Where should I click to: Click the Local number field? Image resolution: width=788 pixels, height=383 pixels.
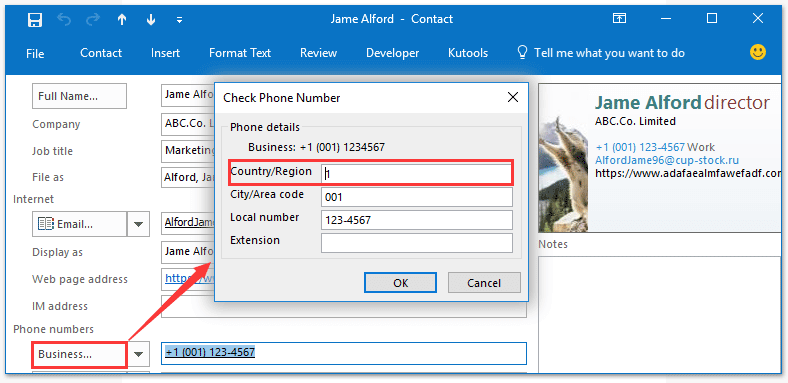point(417,220)
